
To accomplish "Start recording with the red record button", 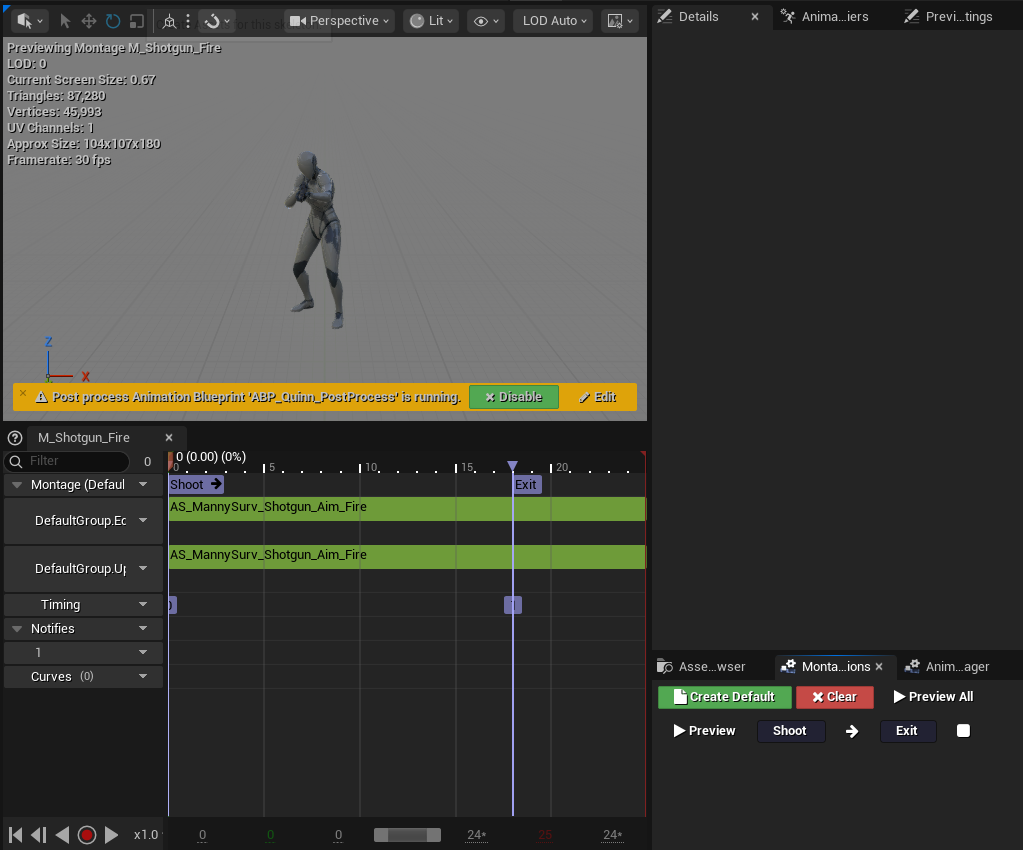I will pos(87,834).
